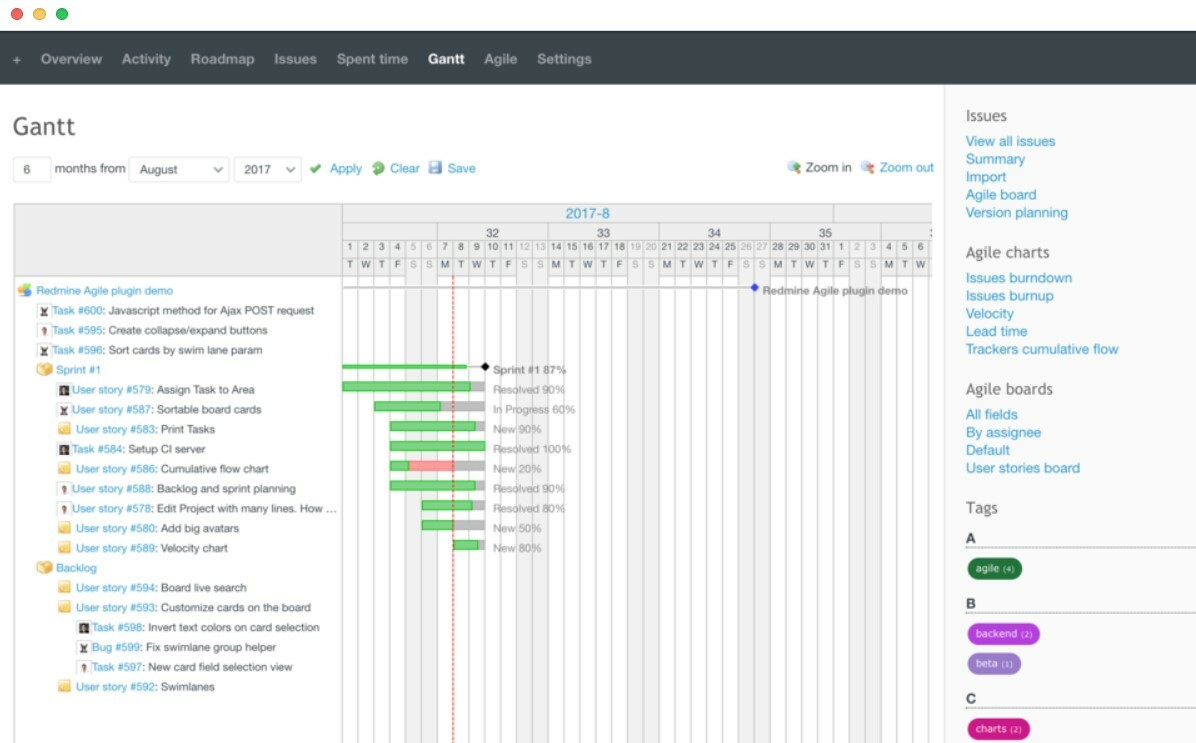Click the plus icon in the top navigation bar
The width and height of the screenshot is (1196, 743).
pyautogui.click(x=15, y=59)
